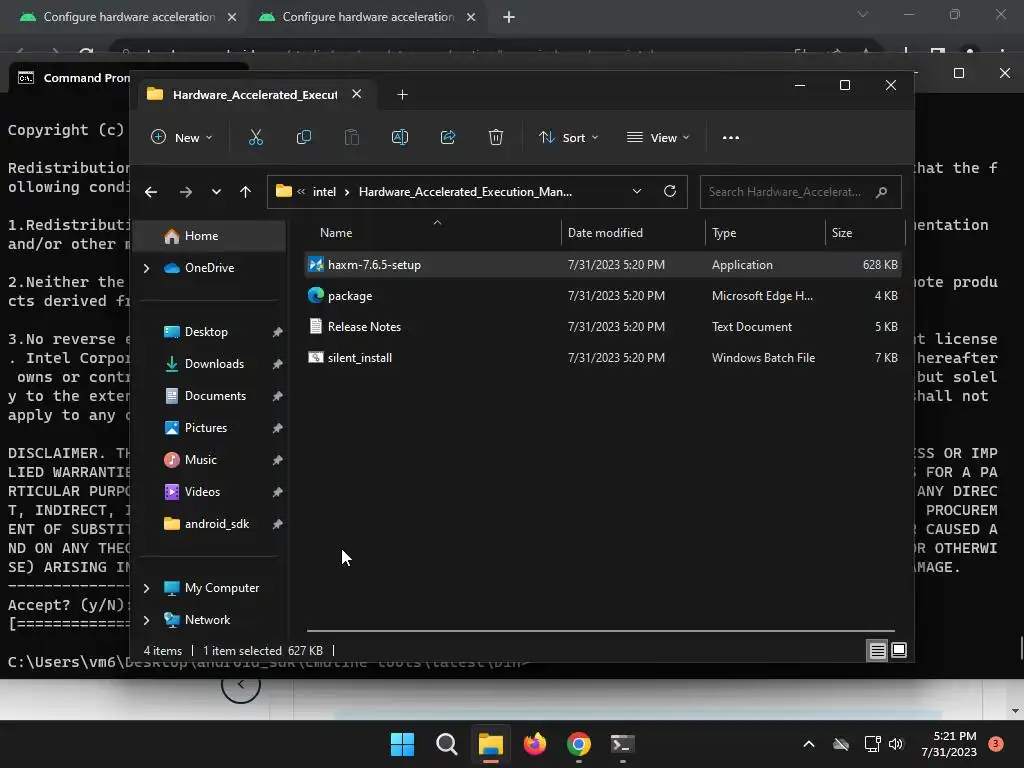1024x768 pixels.
Task: Click the Paste icon in Explorer toolbar
Action: 351,137
